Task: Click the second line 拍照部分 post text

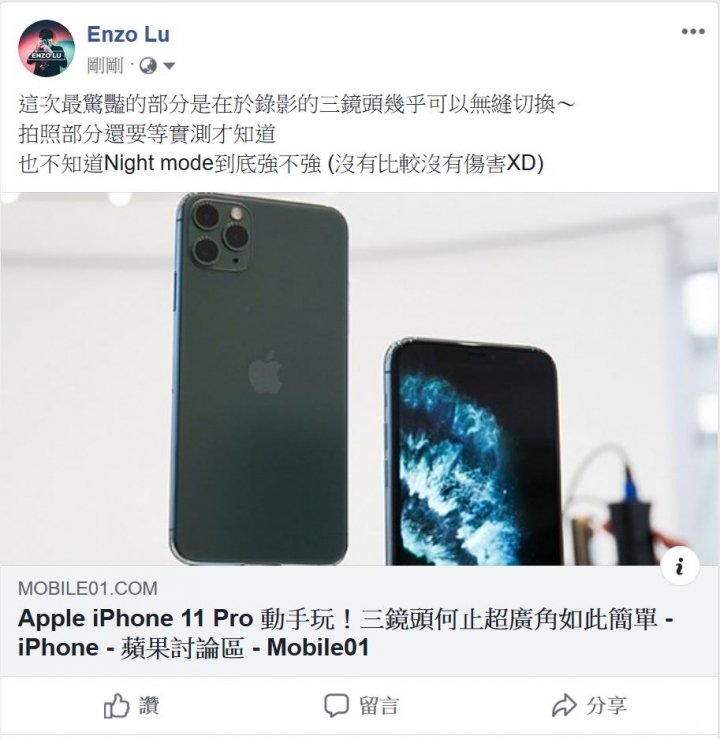Action: pyautogui.click(x=147, y=134)
